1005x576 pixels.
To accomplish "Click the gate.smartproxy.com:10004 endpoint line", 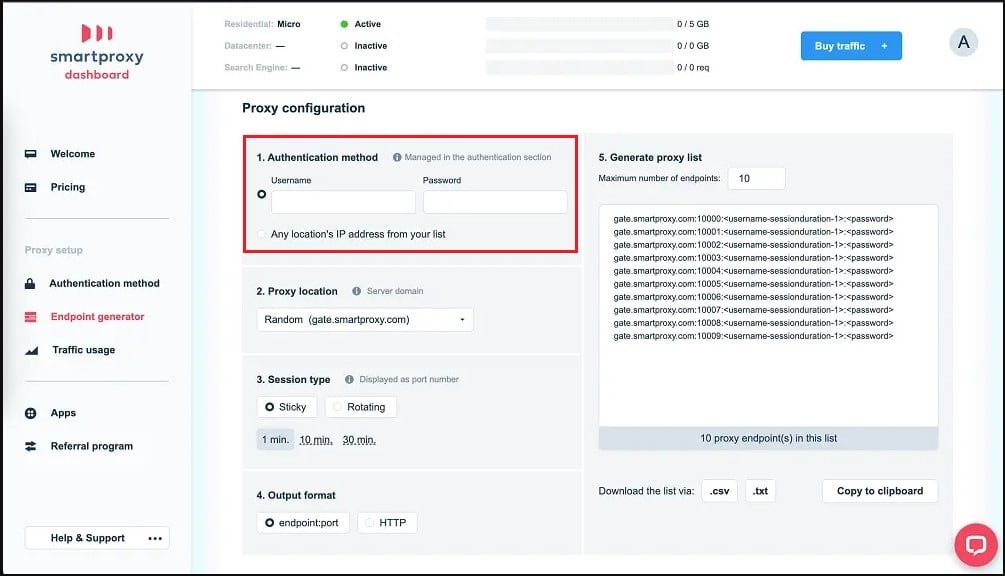I will pyautogui.click(x=753, y=271).
